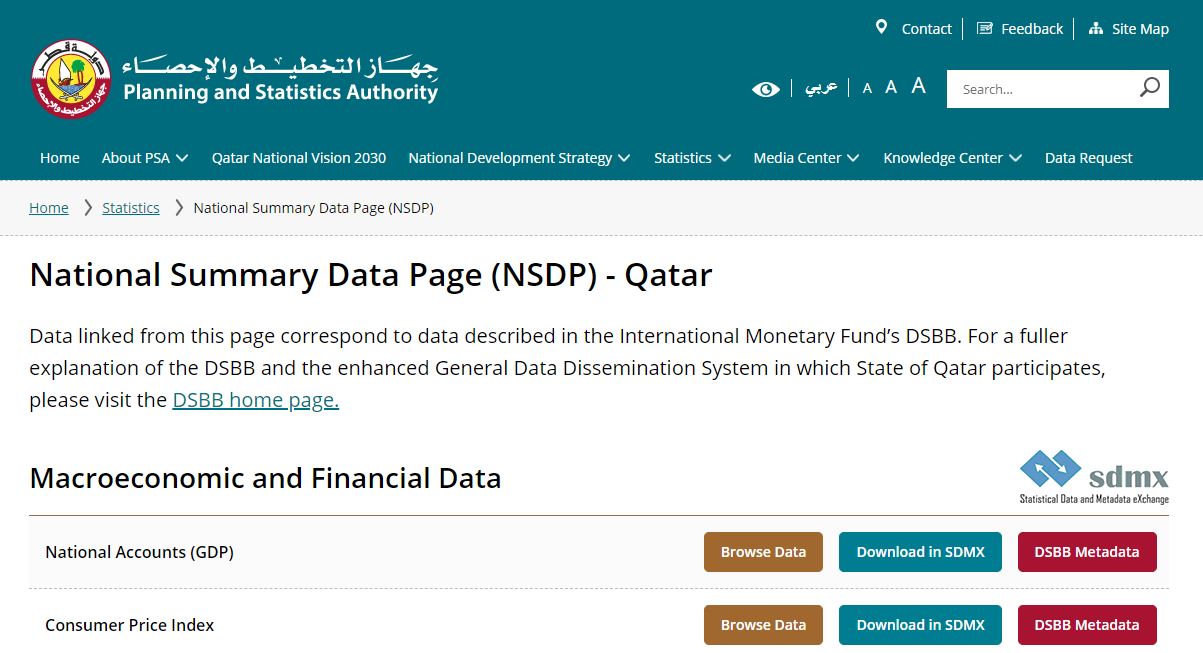
Task: Click the Feedback form icon
Action: pos(985,28)
